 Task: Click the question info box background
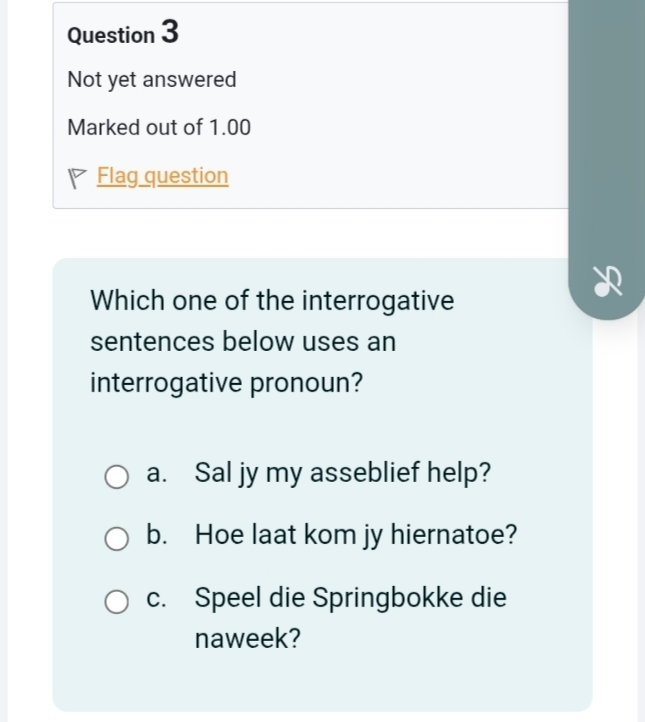pyautogui.click(x=311, y=105)
